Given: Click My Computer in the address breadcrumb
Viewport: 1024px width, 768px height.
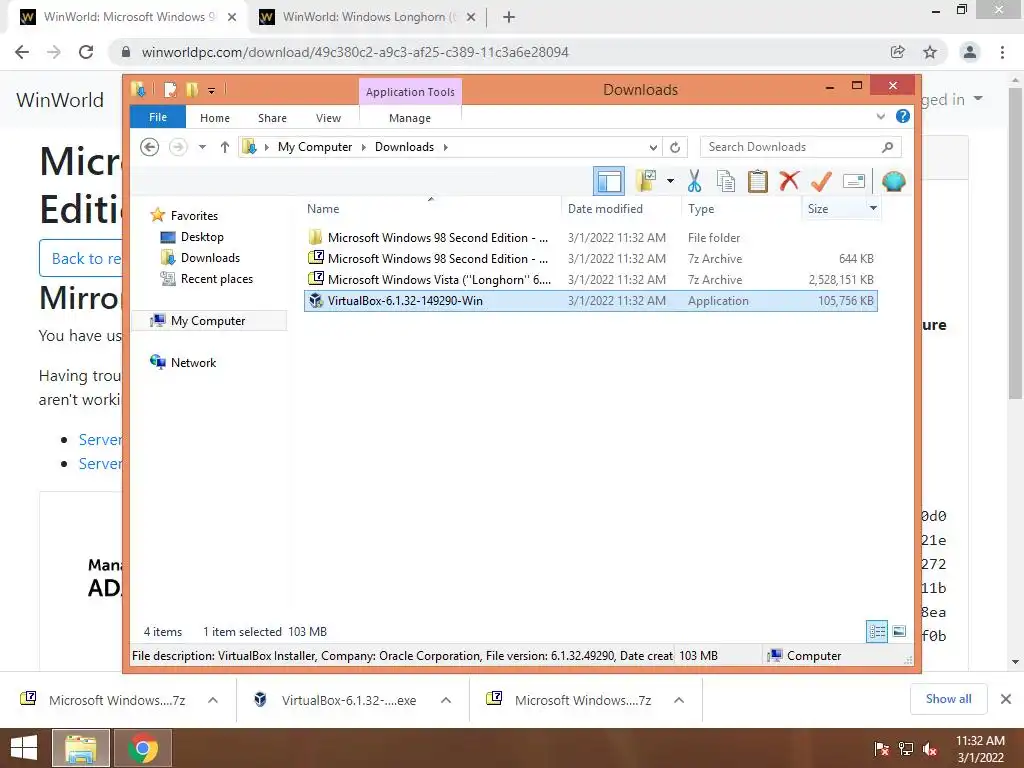Looking at the screenshot, I should pyautogui.click(x=315, y=147).
